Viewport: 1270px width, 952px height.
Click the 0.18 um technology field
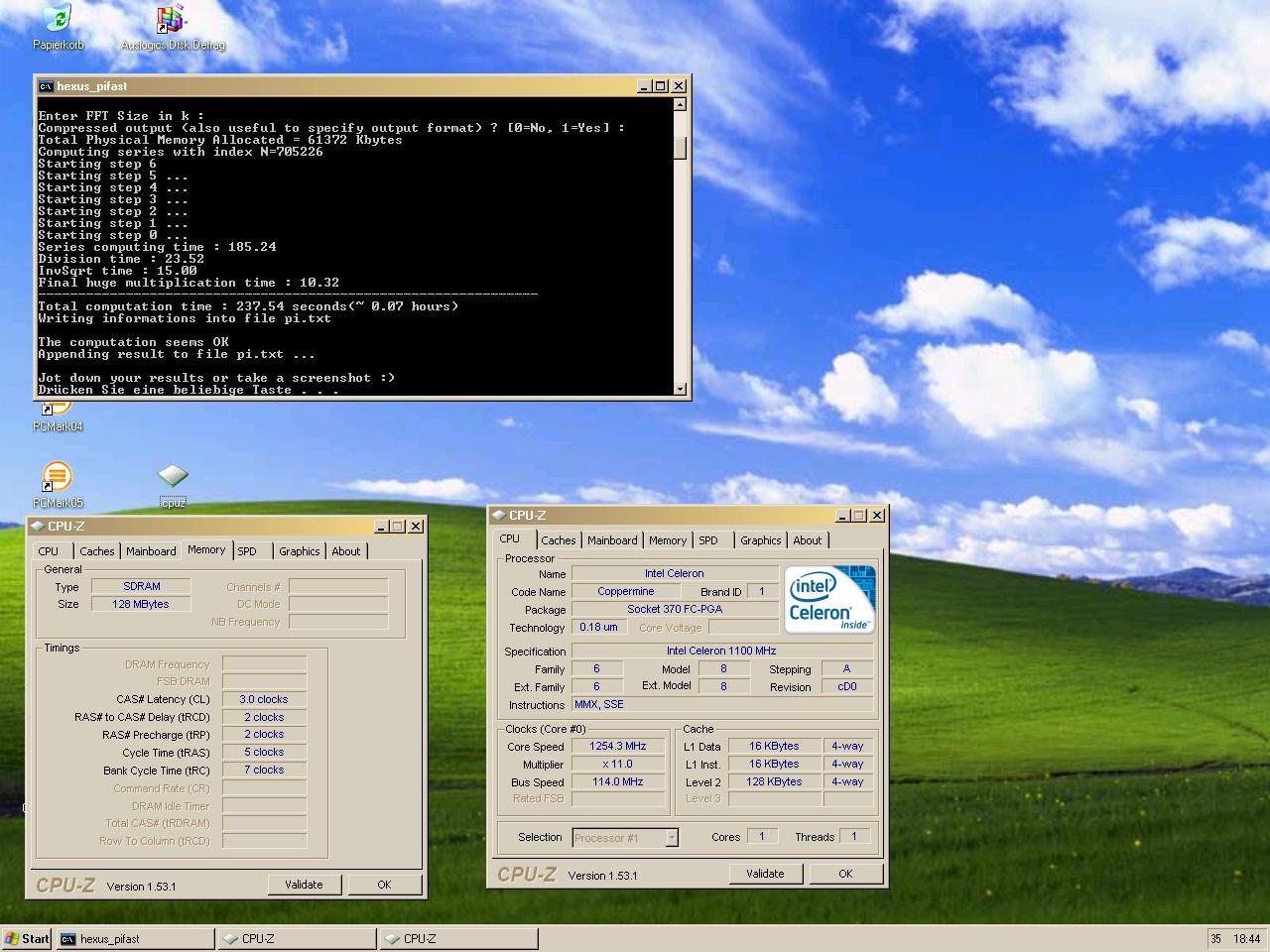(598, 627)
